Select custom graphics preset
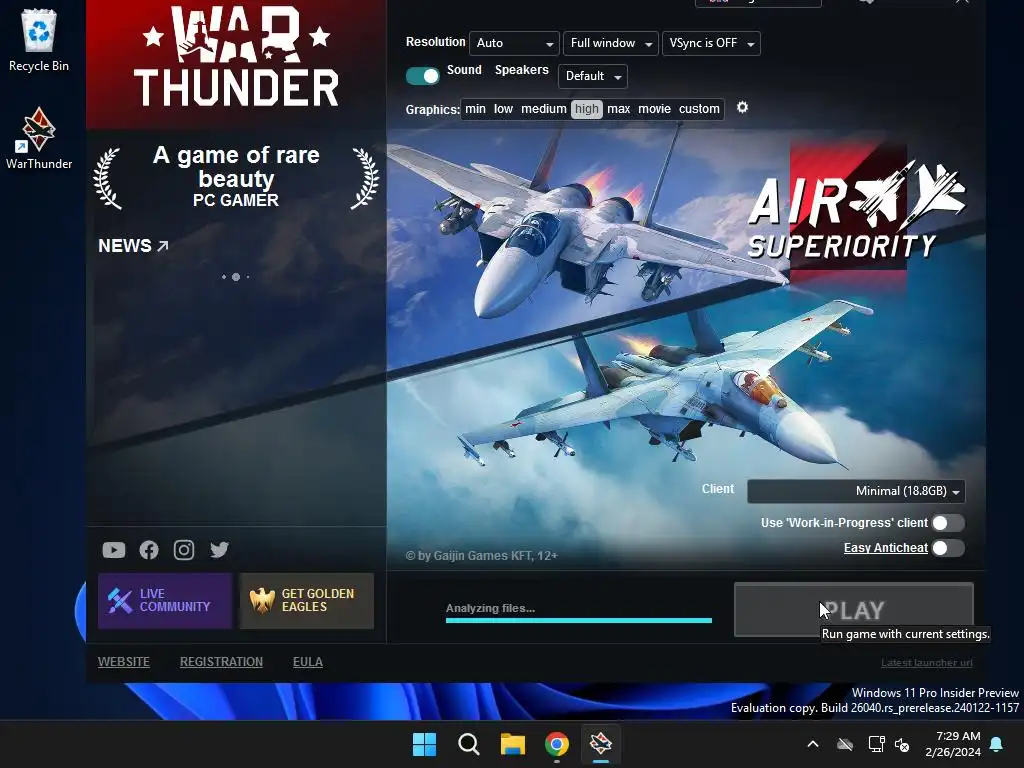 click(699, 109)
